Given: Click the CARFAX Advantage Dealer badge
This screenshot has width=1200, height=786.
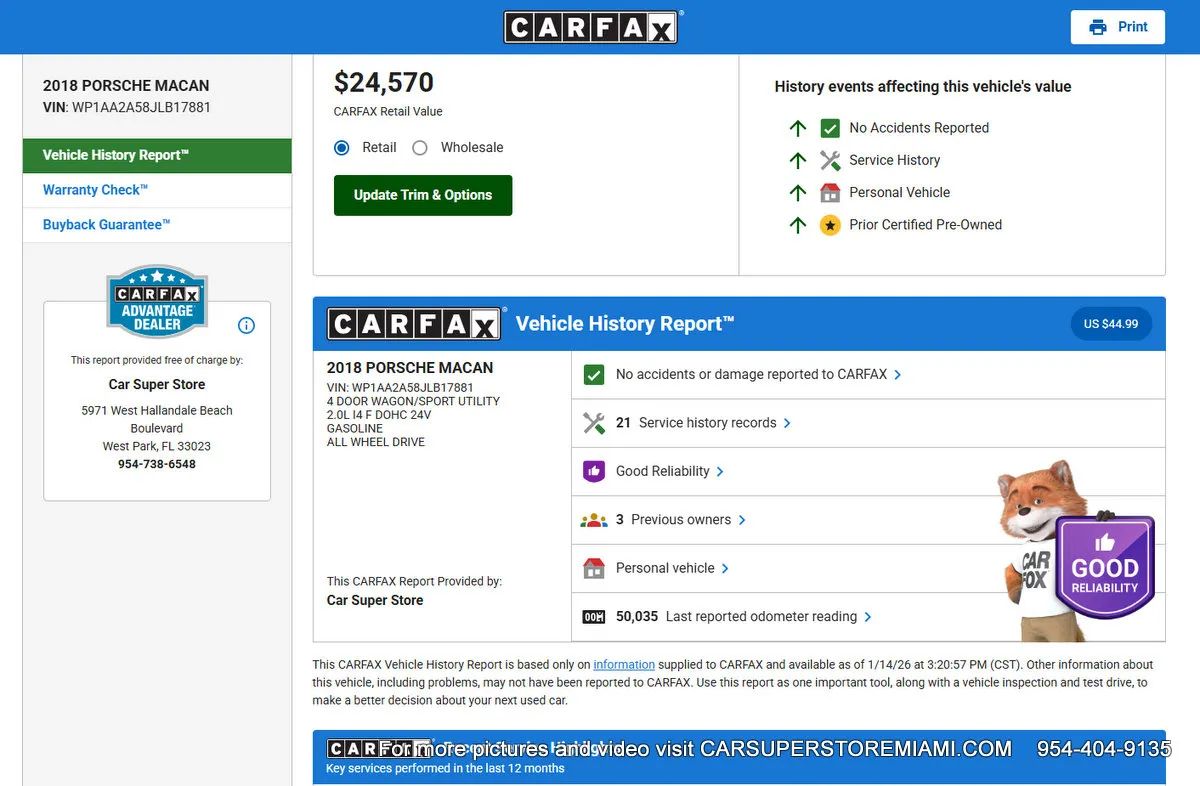Looking at the screenshot, I should tap(157, 302).
